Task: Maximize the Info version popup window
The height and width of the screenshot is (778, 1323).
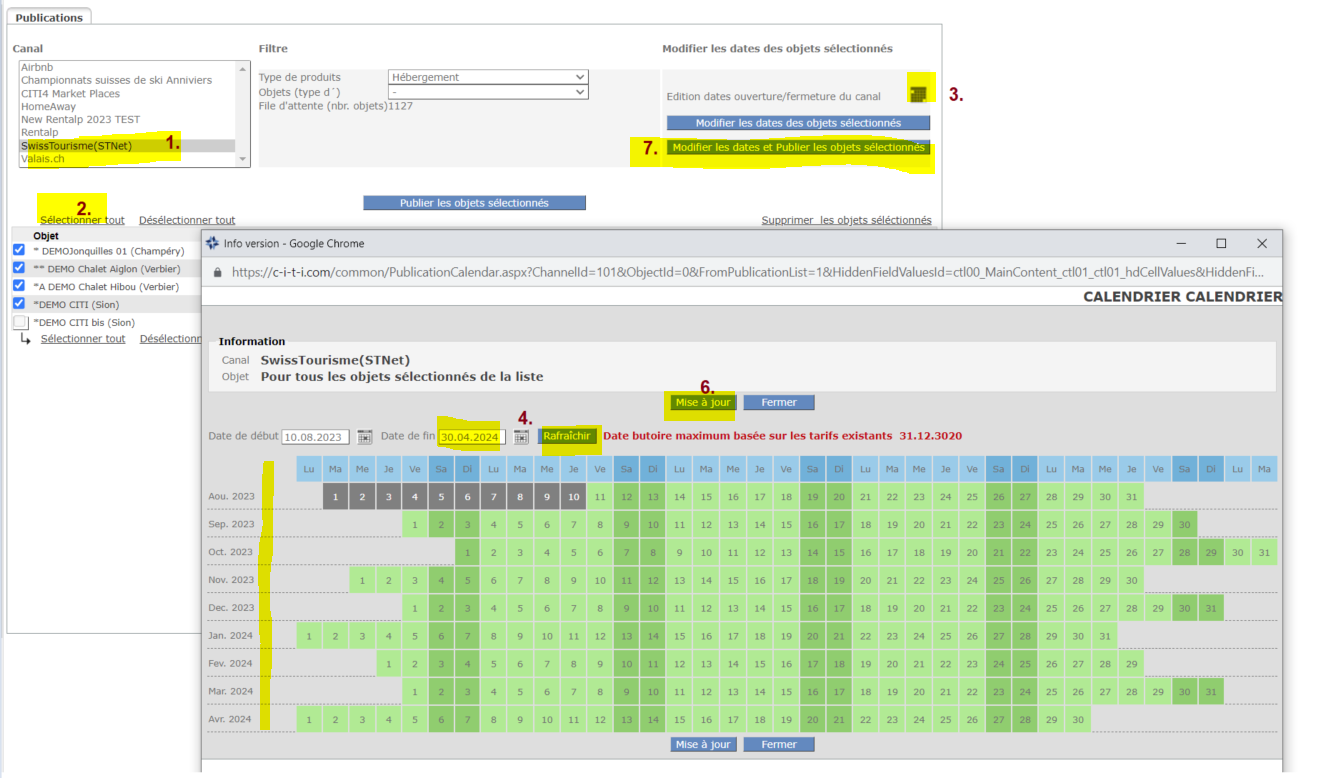Action: [x=1221, y=243]
